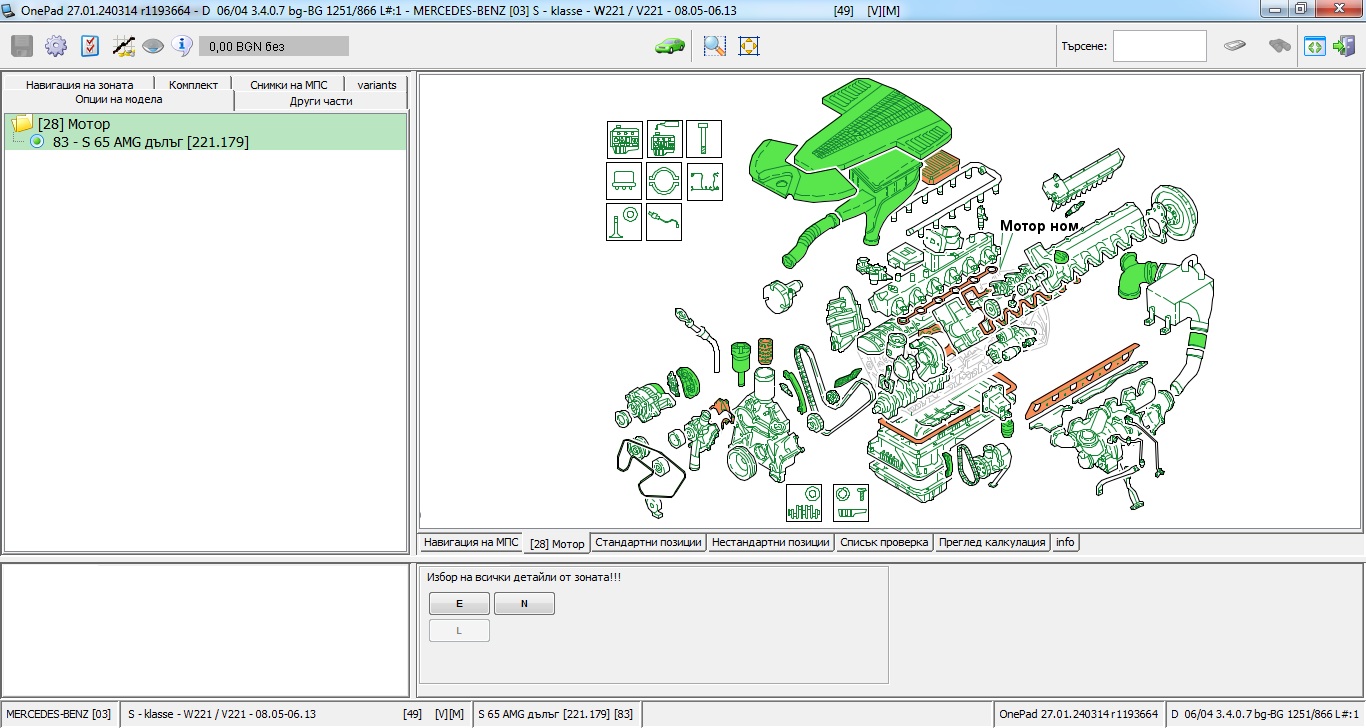Switch to Опции на модела tab
1366x728 pixels.
[118, 100]
